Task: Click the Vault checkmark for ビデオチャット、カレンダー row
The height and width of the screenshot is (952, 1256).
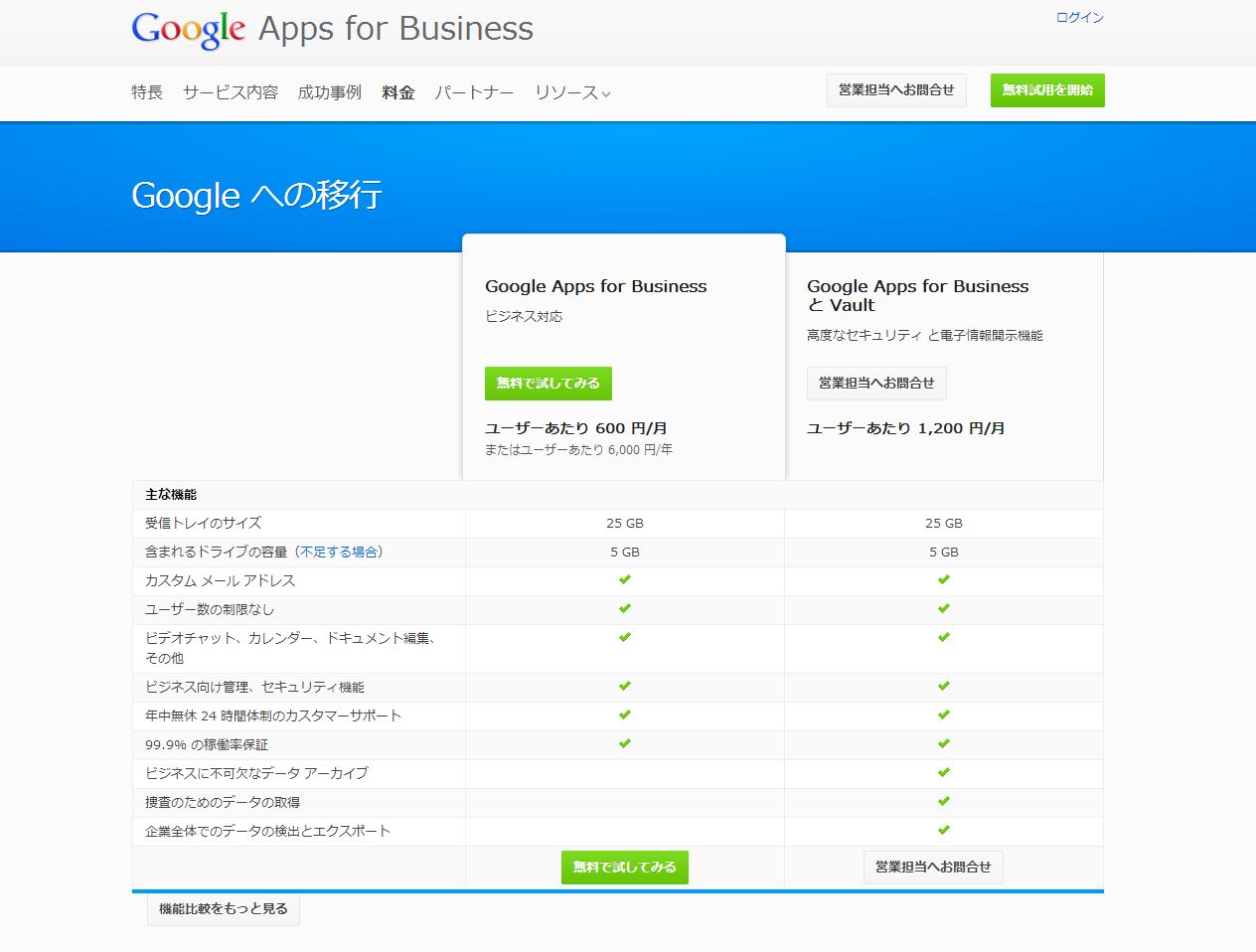Action: pos(944,637)
